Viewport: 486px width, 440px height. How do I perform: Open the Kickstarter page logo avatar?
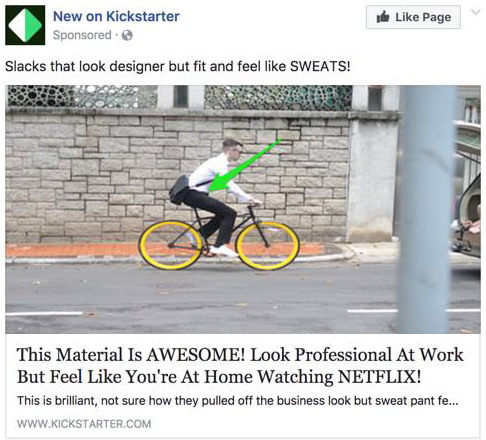coord(25,25)
